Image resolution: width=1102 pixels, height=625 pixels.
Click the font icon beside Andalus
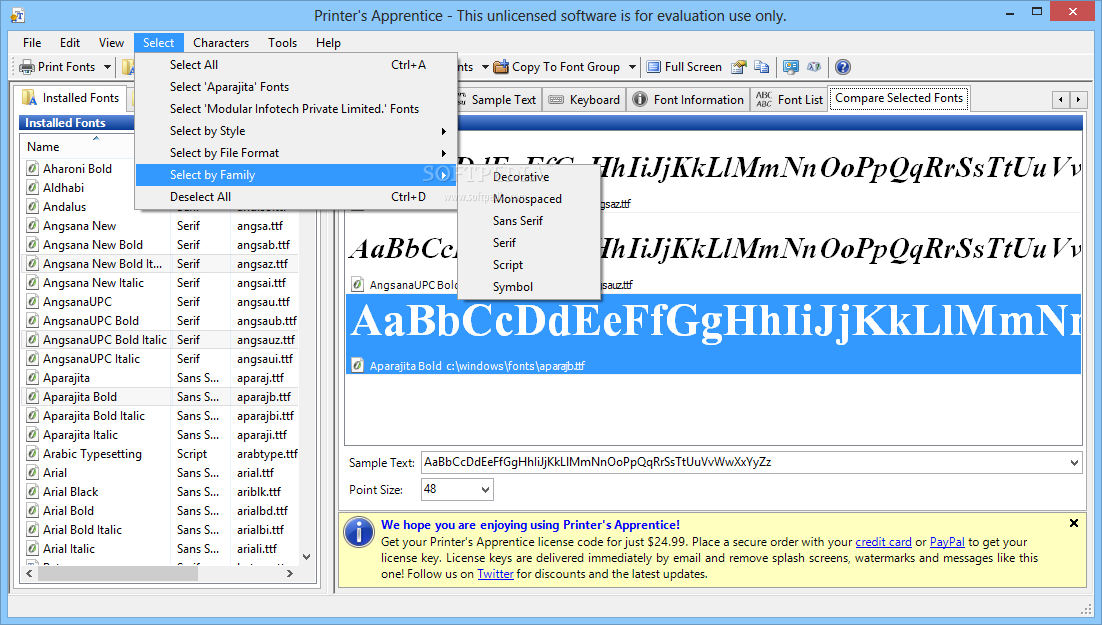click(32, 207)
